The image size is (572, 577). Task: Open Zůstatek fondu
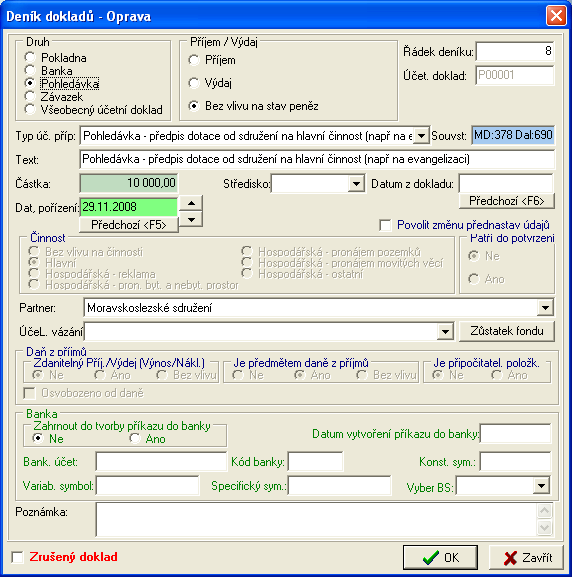pyautogui.click(x=506, y=331)
